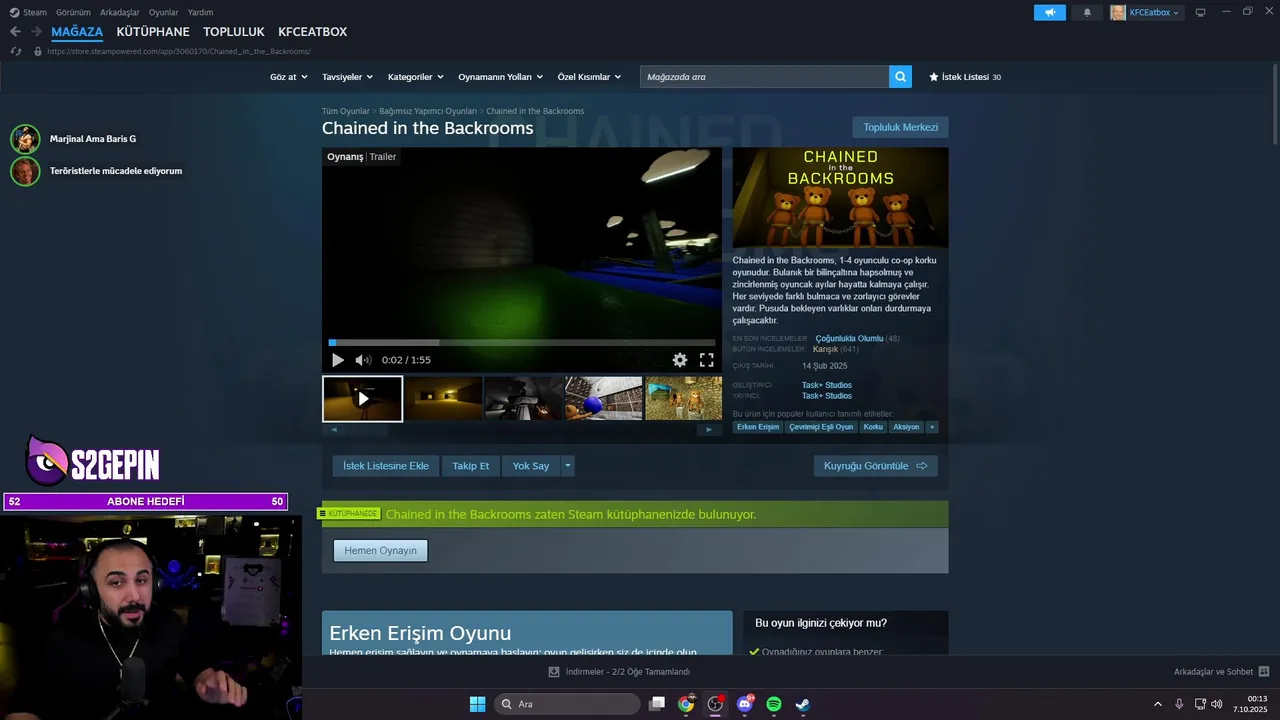Click İstek Listesine Ekle button
This screenshot has height=720, width=1280.
pyautogui.click(x=386, y=466)
